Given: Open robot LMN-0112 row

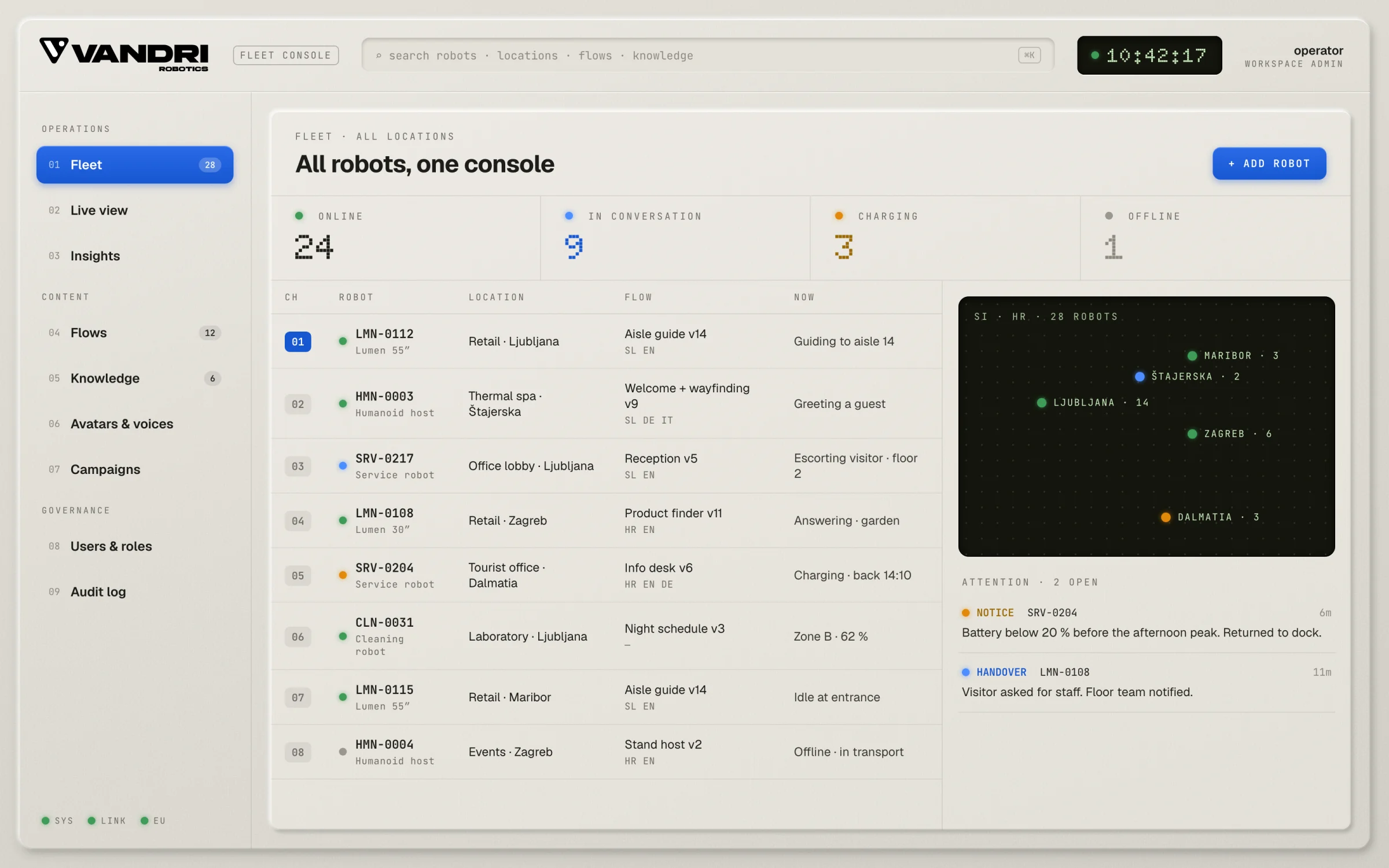Looking at the screenshot, I should click(x=607, y=341).
